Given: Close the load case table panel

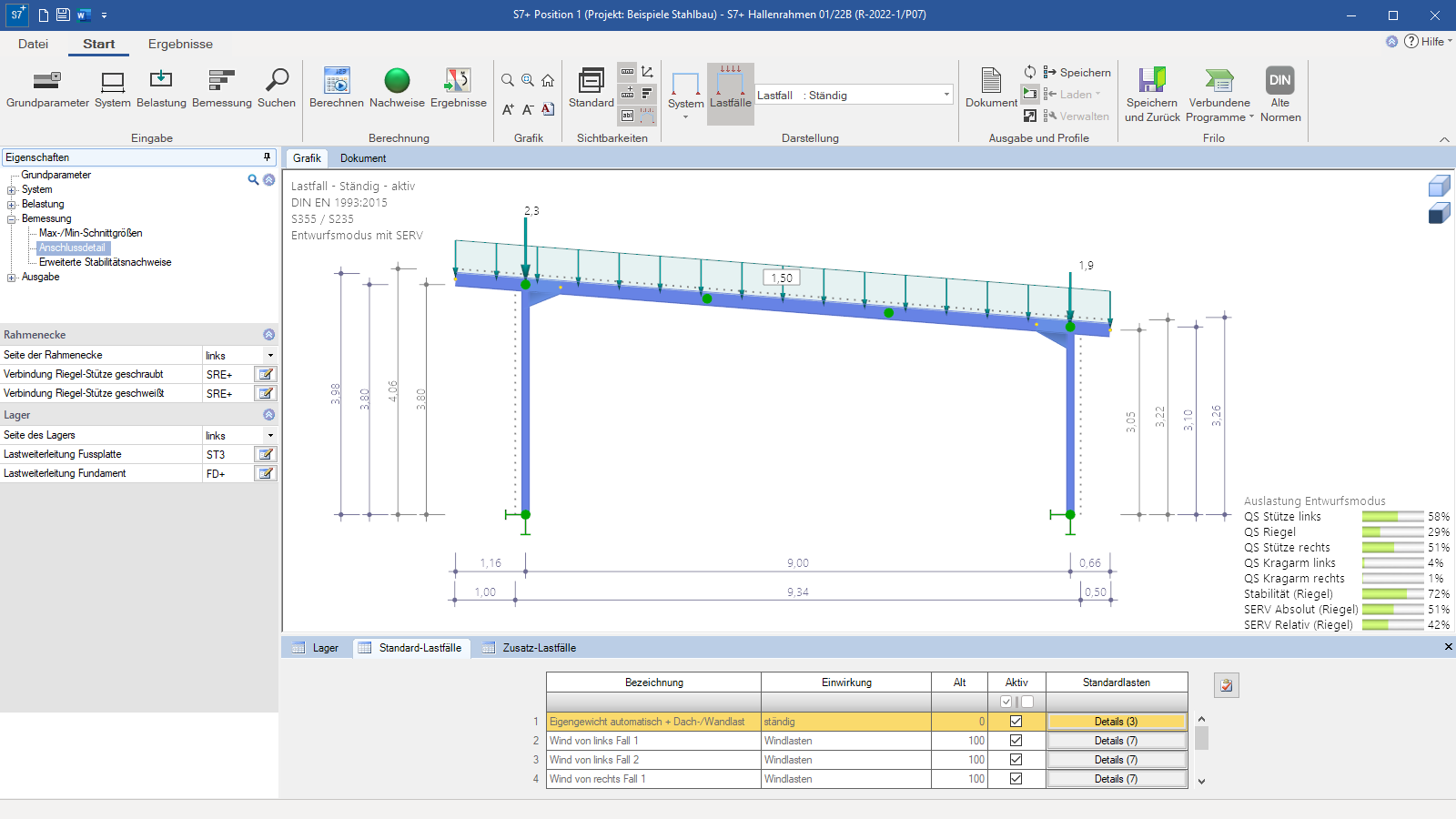Looking at the screenshot, I should pos(1448,647).
